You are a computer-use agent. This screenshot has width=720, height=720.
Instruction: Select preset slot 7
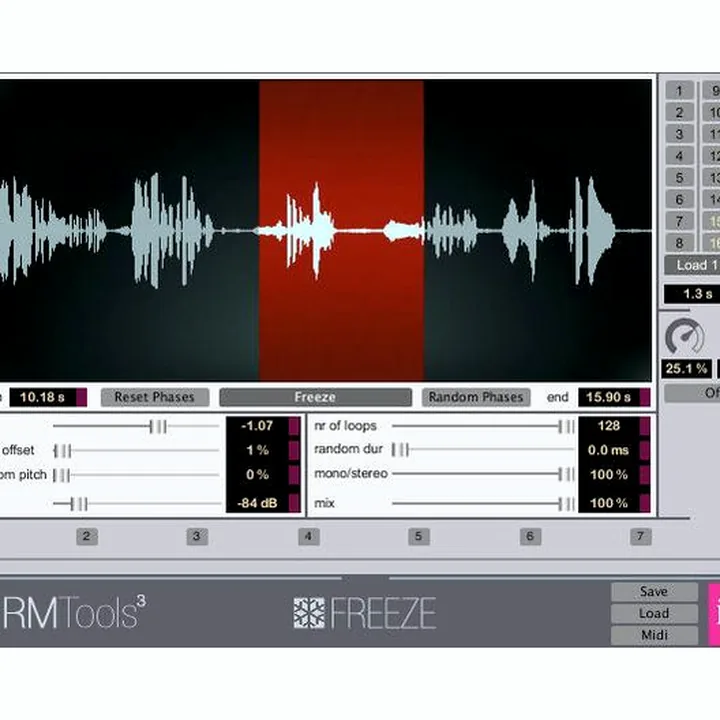tap(679, 221)
